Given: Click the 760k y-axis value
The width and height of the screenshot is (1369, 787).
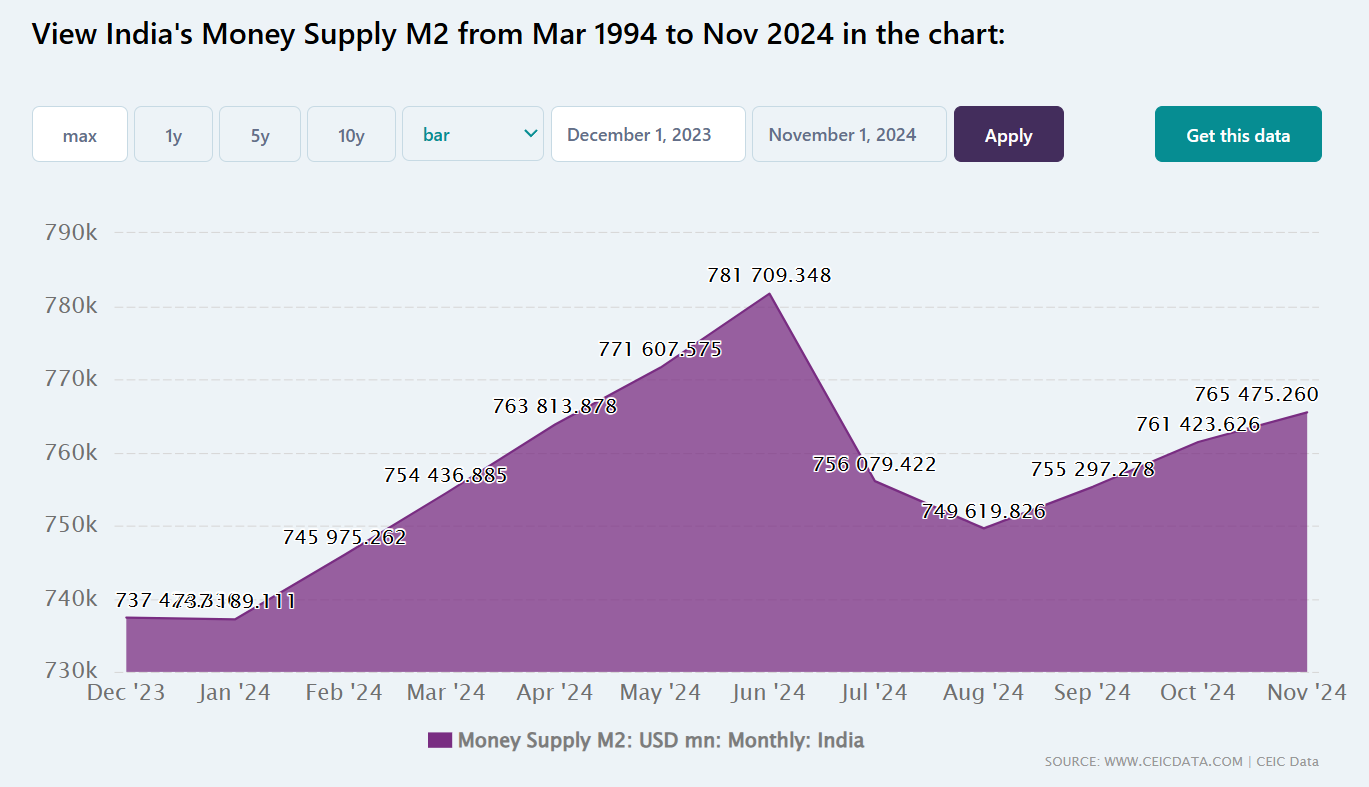Looking at the screenshot, I should click(x=71, y=452).
